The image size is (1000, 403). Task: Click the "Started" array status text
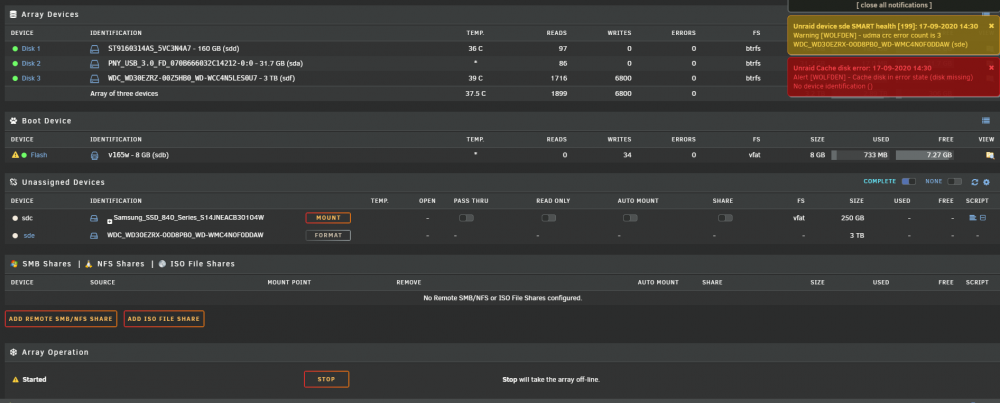[x=34, y=379]
